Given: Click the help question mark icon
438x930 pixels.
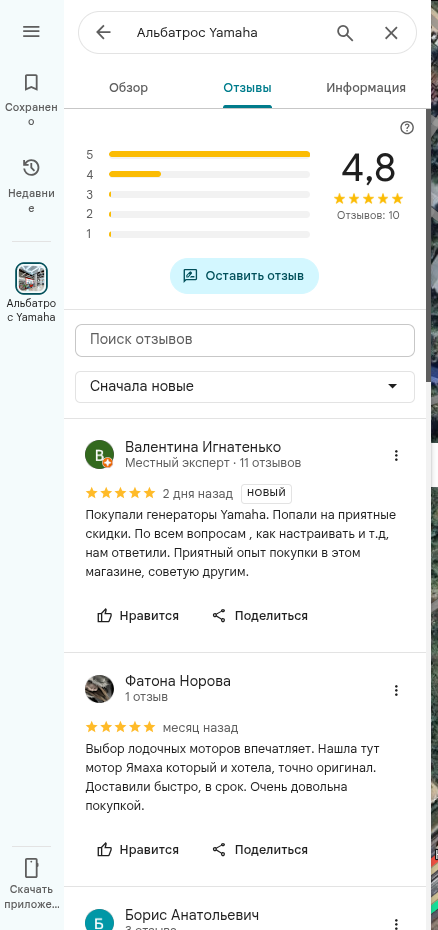Looking at the screenshot, I should [x=407, y=128].
